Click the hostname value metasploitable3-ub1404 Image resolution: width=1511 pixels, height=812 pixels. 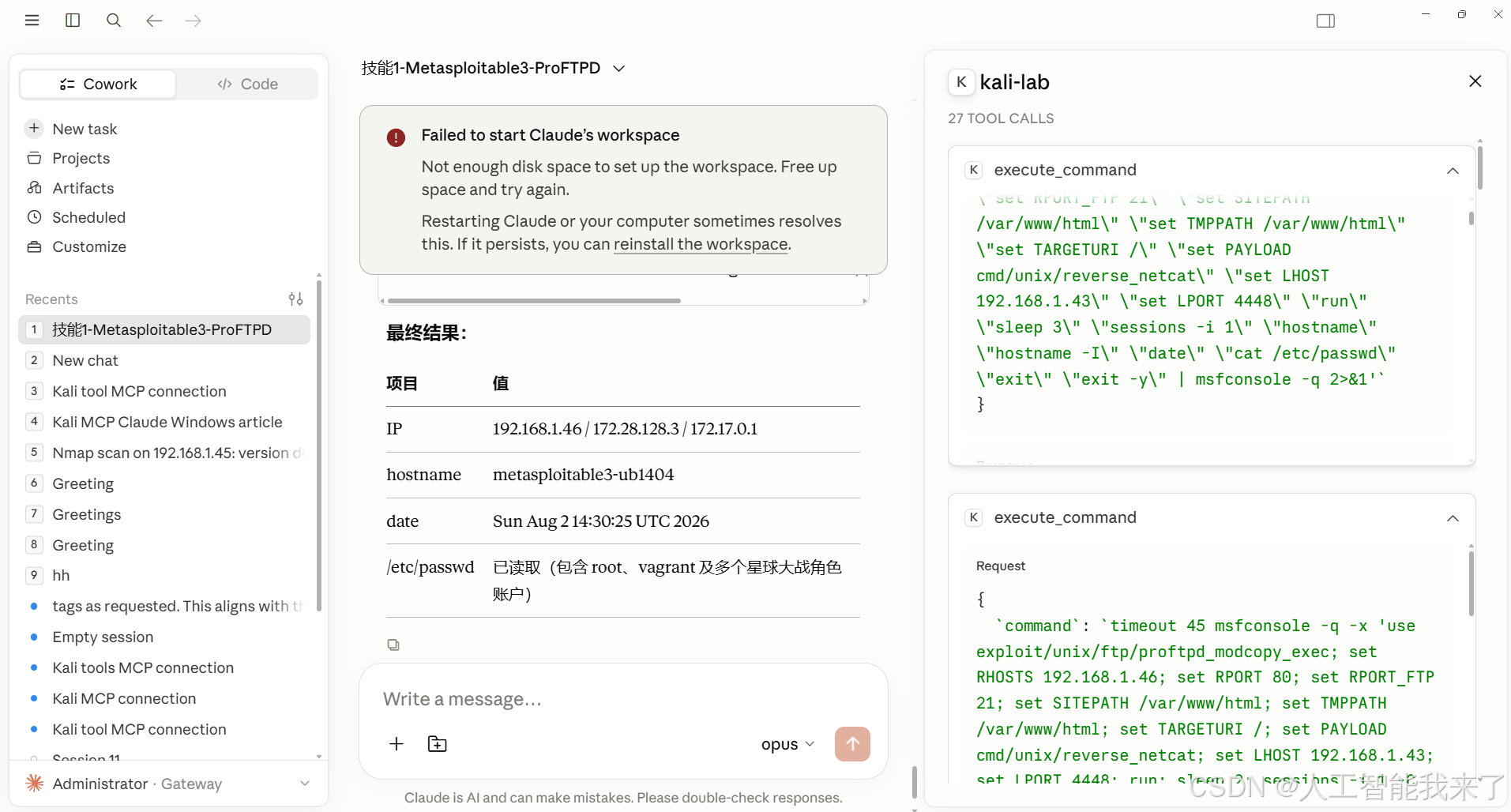pyautogui.click(x=584, y=475)
